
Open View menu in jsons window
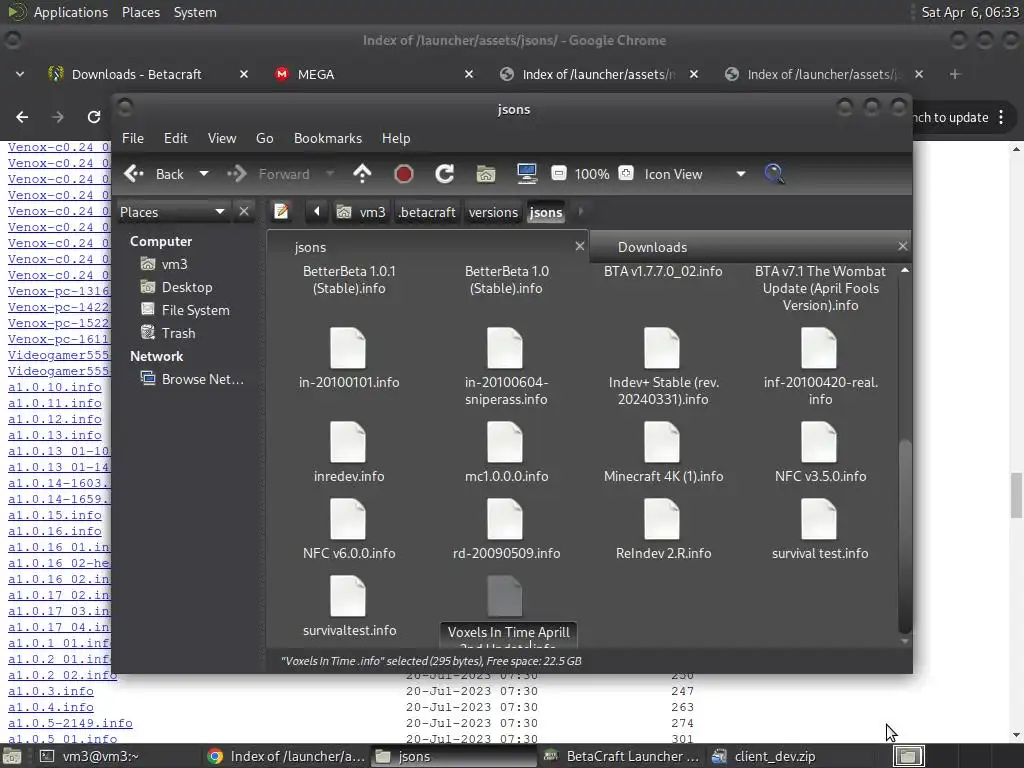(222, 138)
